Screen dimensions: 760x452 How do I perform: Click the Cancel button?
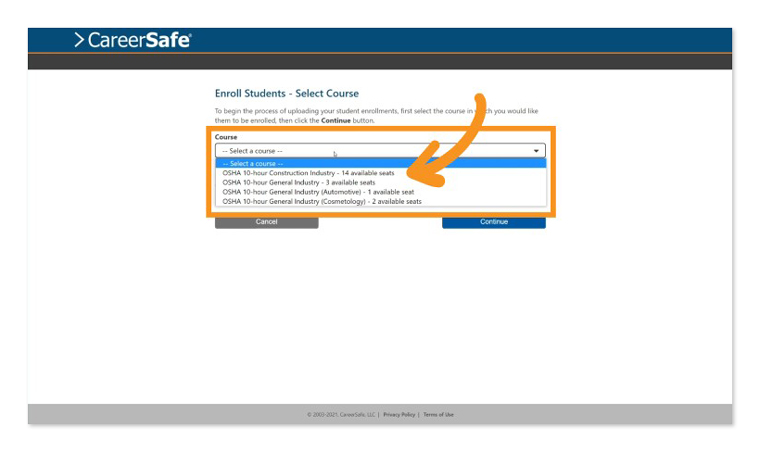(267, 222)
